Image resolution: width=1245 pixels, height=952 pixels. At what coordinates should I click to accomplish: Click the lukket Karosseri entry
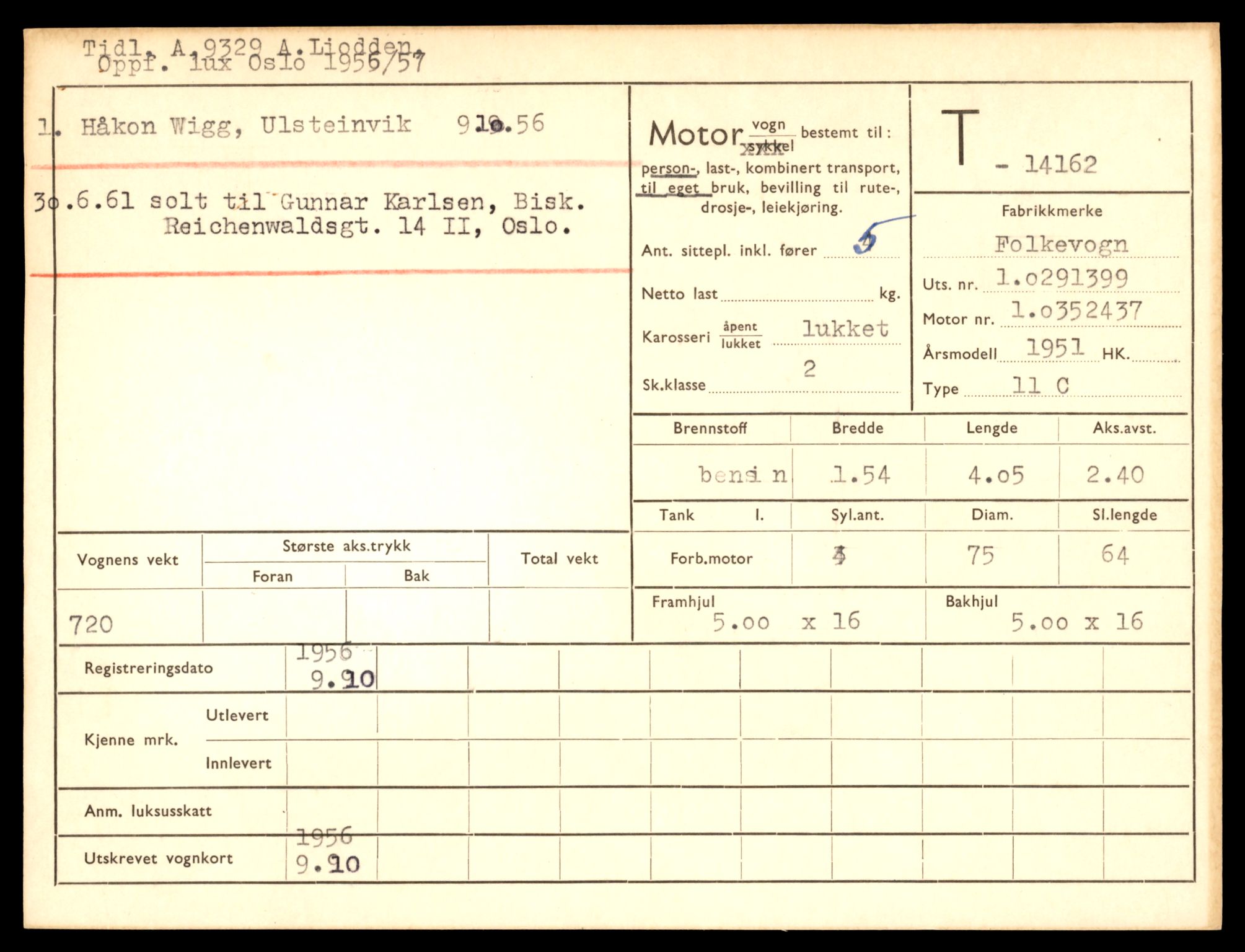coord(845,329)
